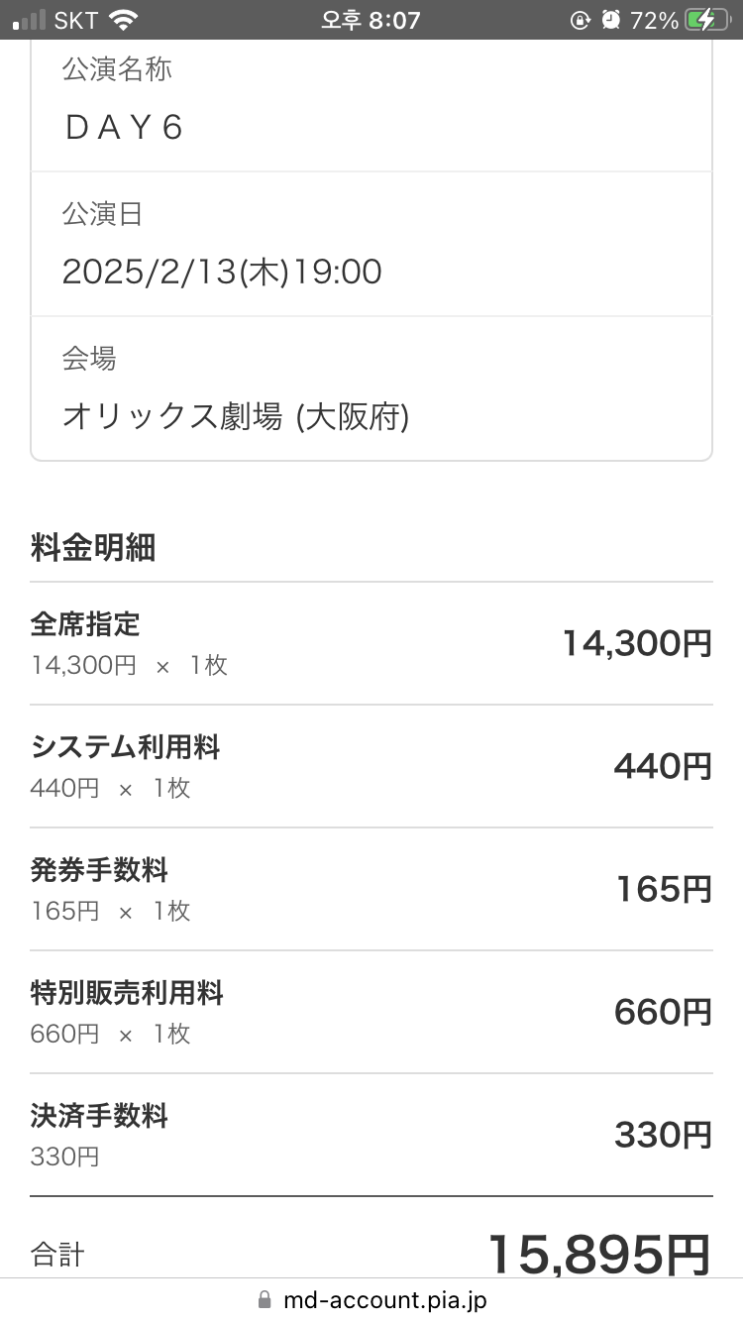
Task: Tap the performance date 2025/2/13 19:00
Action: [221, 272]
